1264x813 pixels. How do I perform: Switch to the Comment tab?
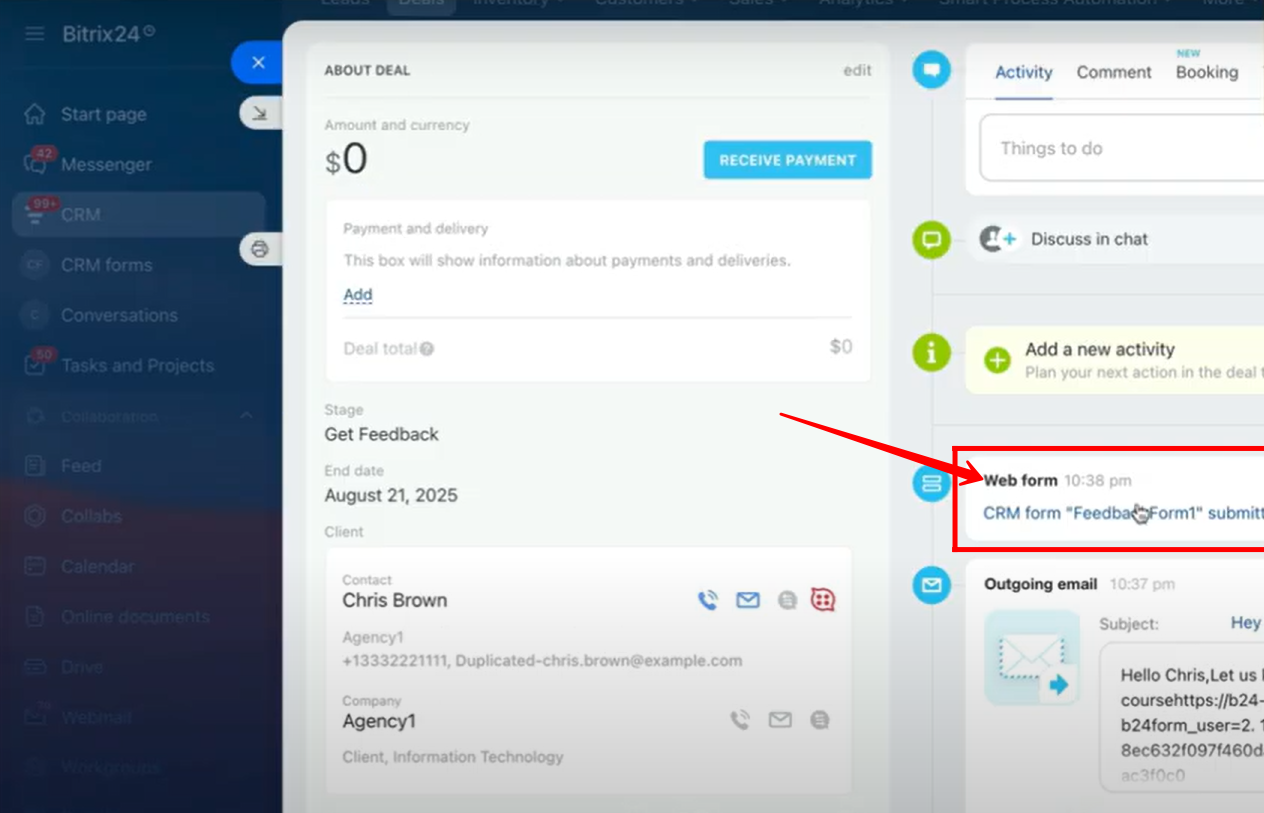1114,72
